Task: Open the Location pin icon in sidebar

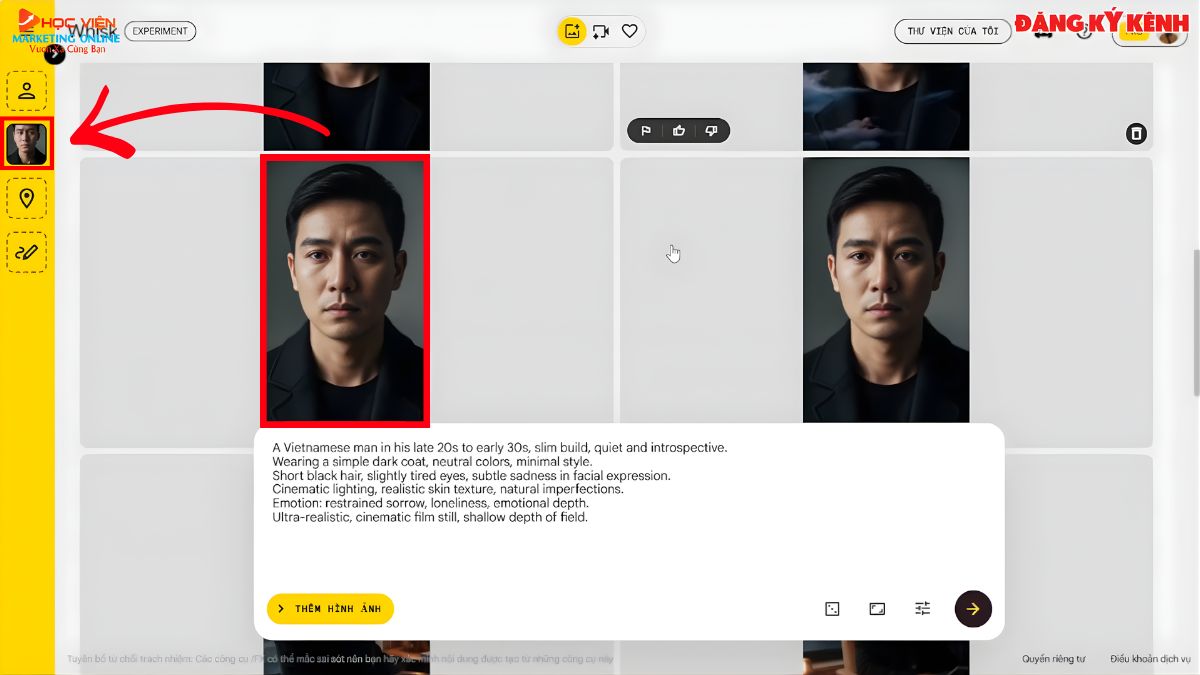Action: (27, 198)
